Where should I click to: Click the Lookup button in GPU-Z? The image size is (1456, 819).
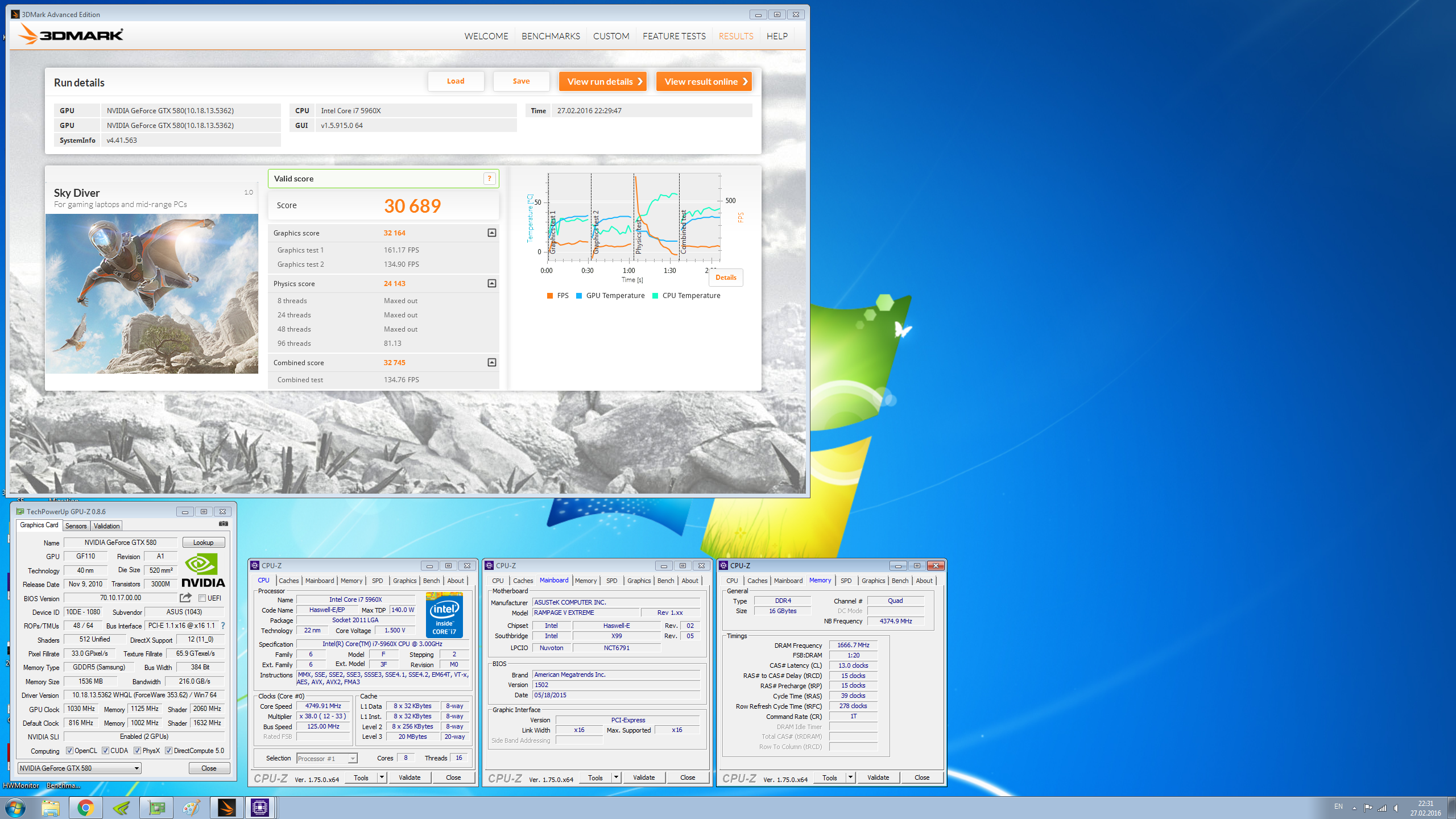[x=204, y=543]
